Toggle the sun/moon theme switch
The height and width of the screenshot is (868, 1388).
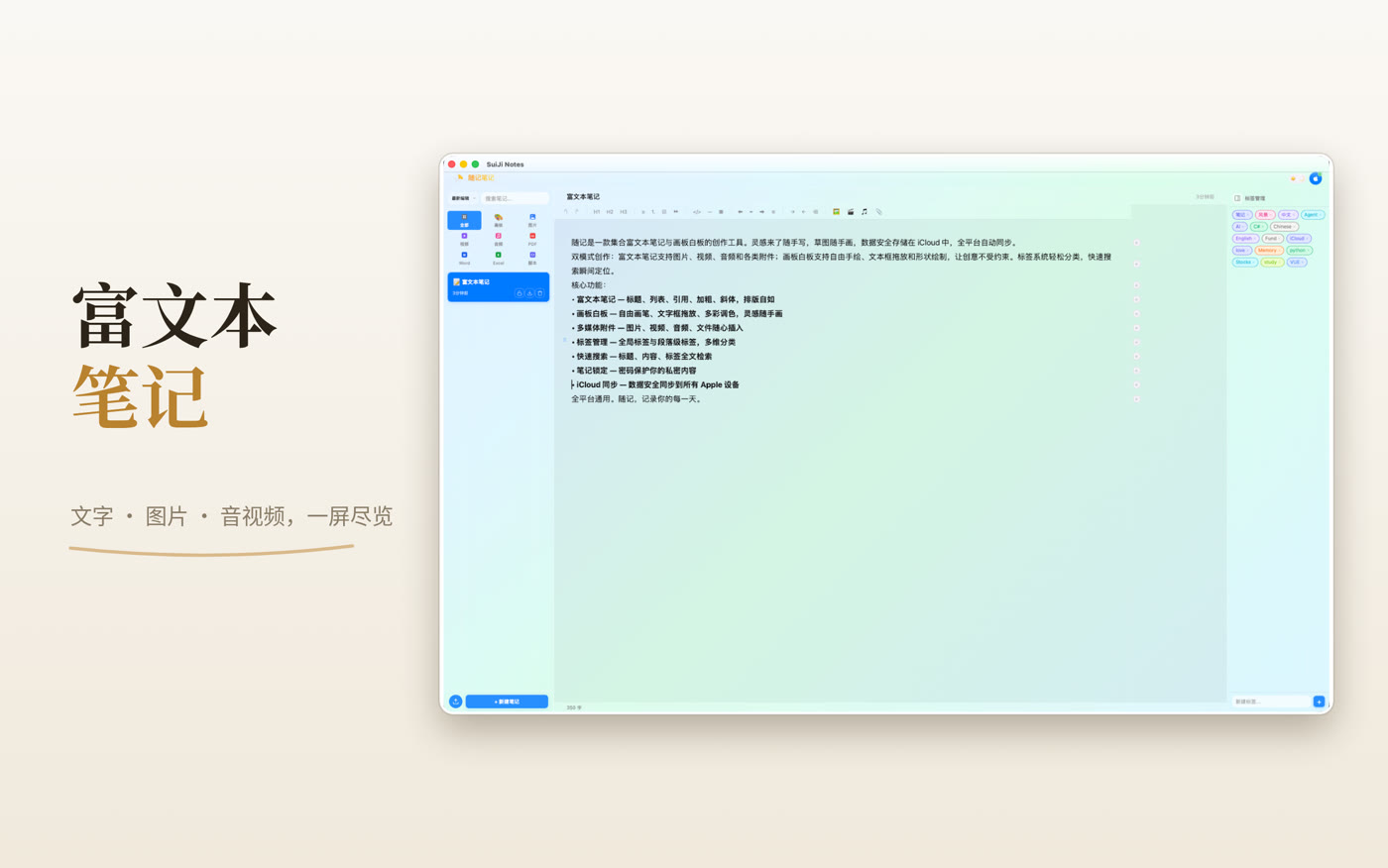pyautogui.click(x=1297, y=178)
